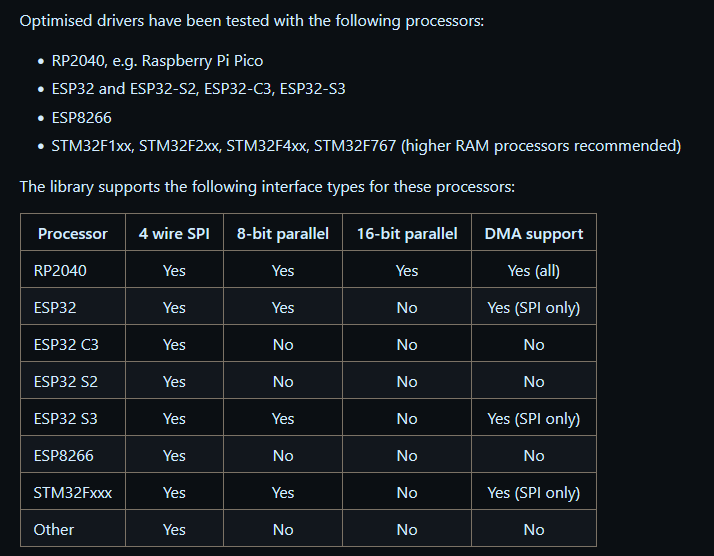Click the ESP32 row's 'Yes (SPI only)' cell
The image size is (714, 556).
pos(534,308)
